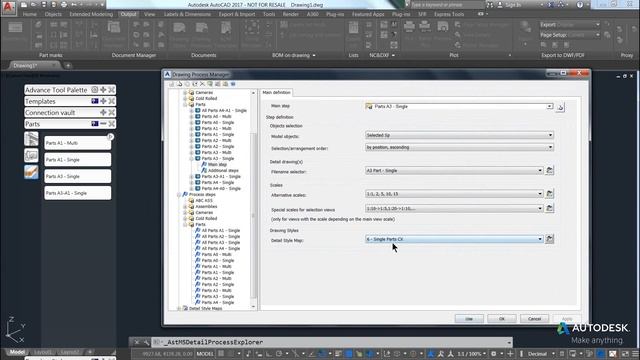This screenshot has width=640, height=360.
Task: Click the edit icon next to Alternative scales
Action: pos(549,193)
